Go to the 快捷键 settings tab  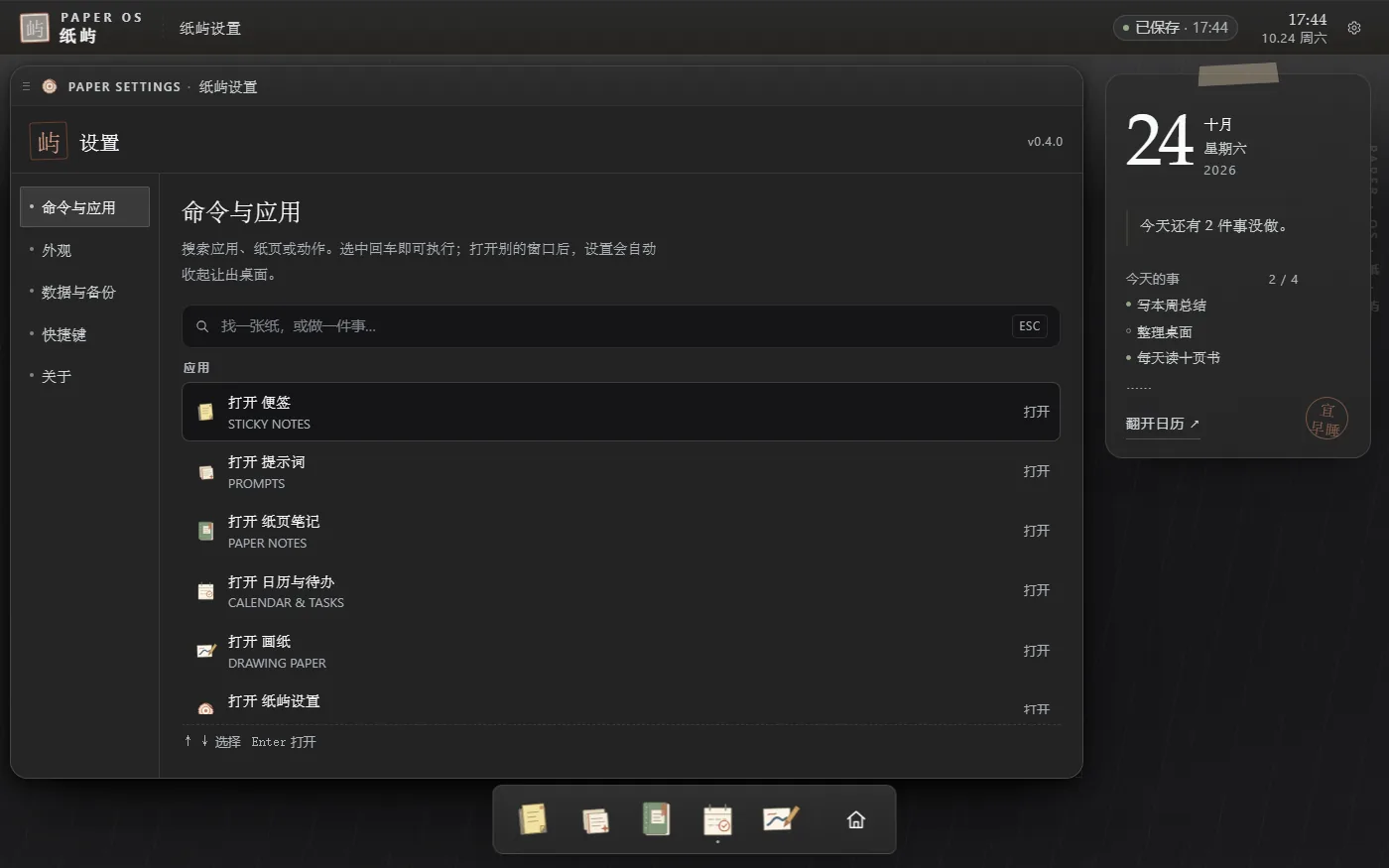[84, 334]
